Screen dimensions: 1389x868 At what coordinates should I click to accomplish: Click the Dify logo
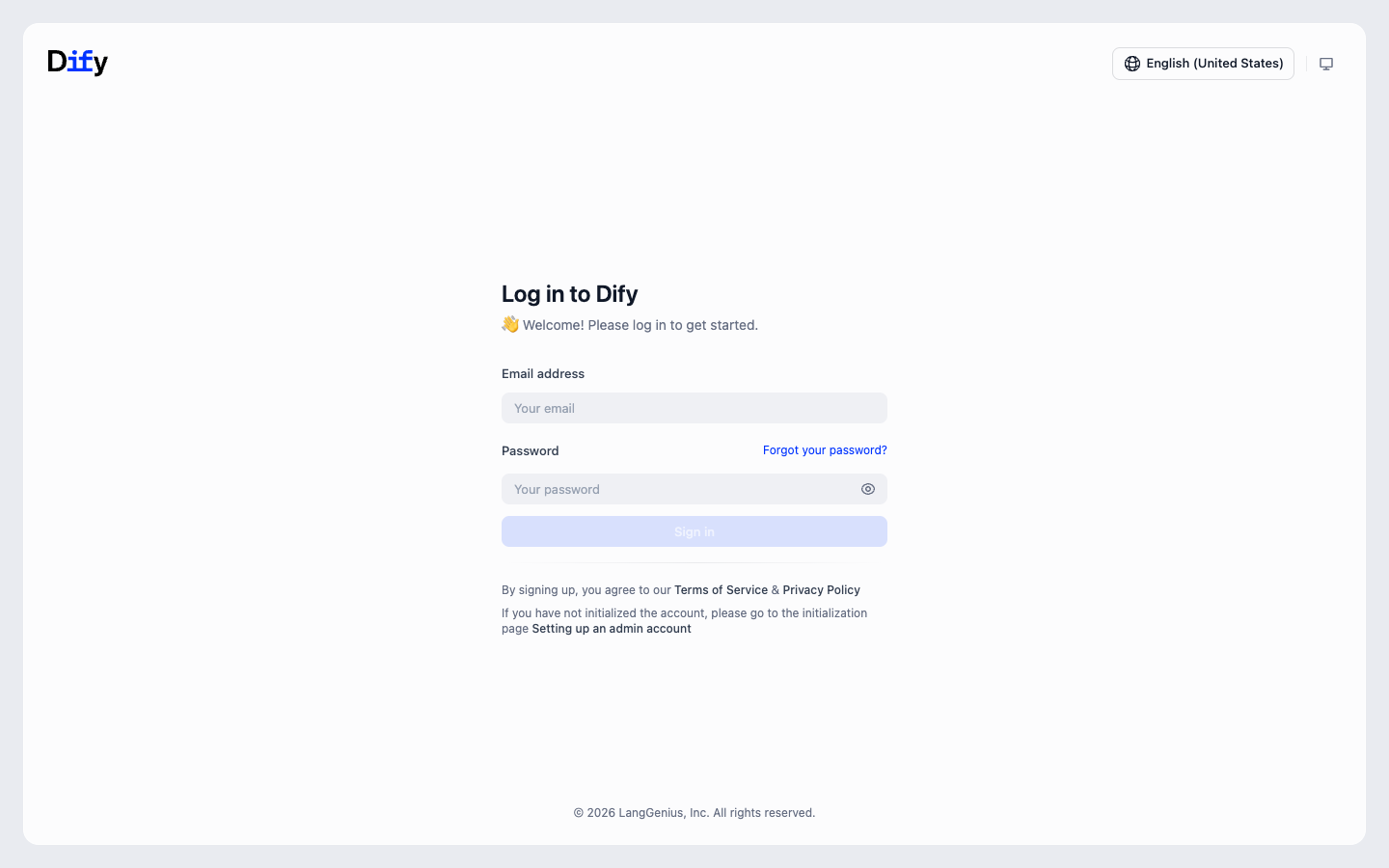pyautogui.click(x=78, y=63)
